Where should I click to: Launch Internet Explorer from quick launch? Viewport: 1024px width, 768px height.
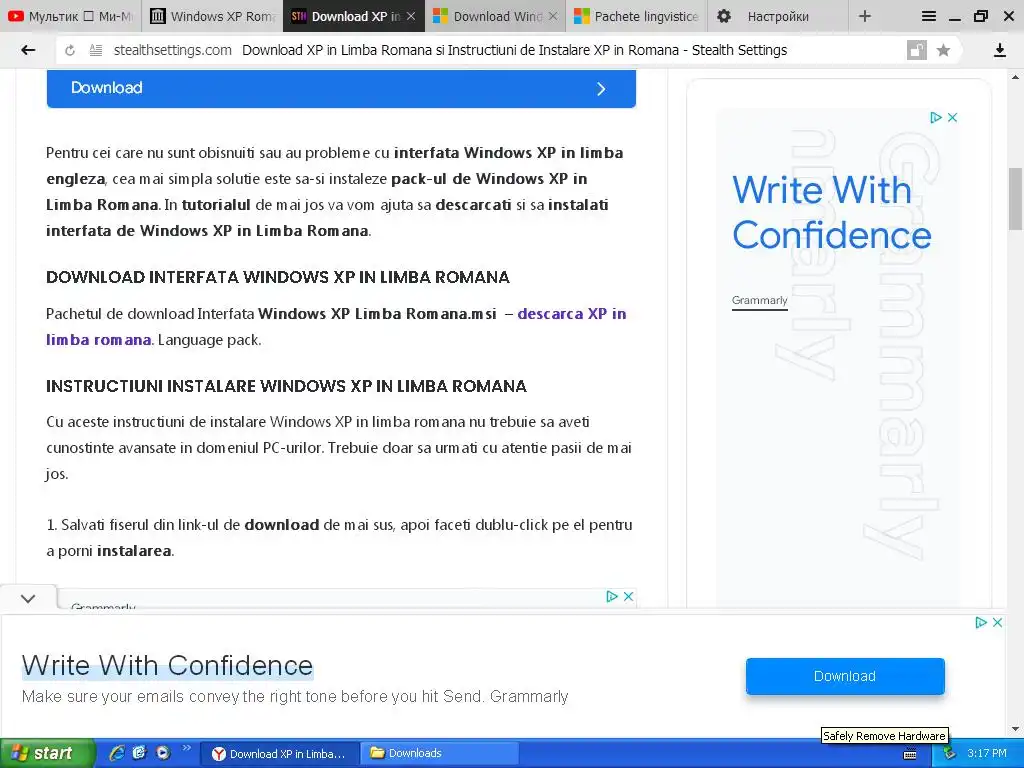(x=117, y=753)
